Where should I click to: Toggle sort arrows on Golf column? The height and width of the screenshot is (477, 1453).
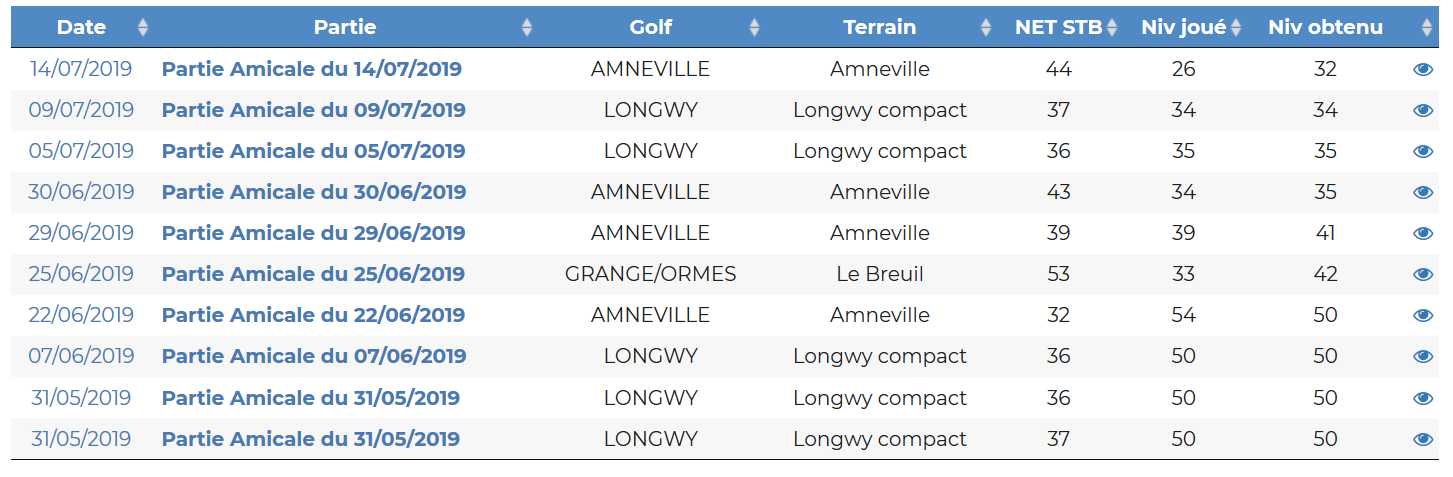(x=754, y=28)
